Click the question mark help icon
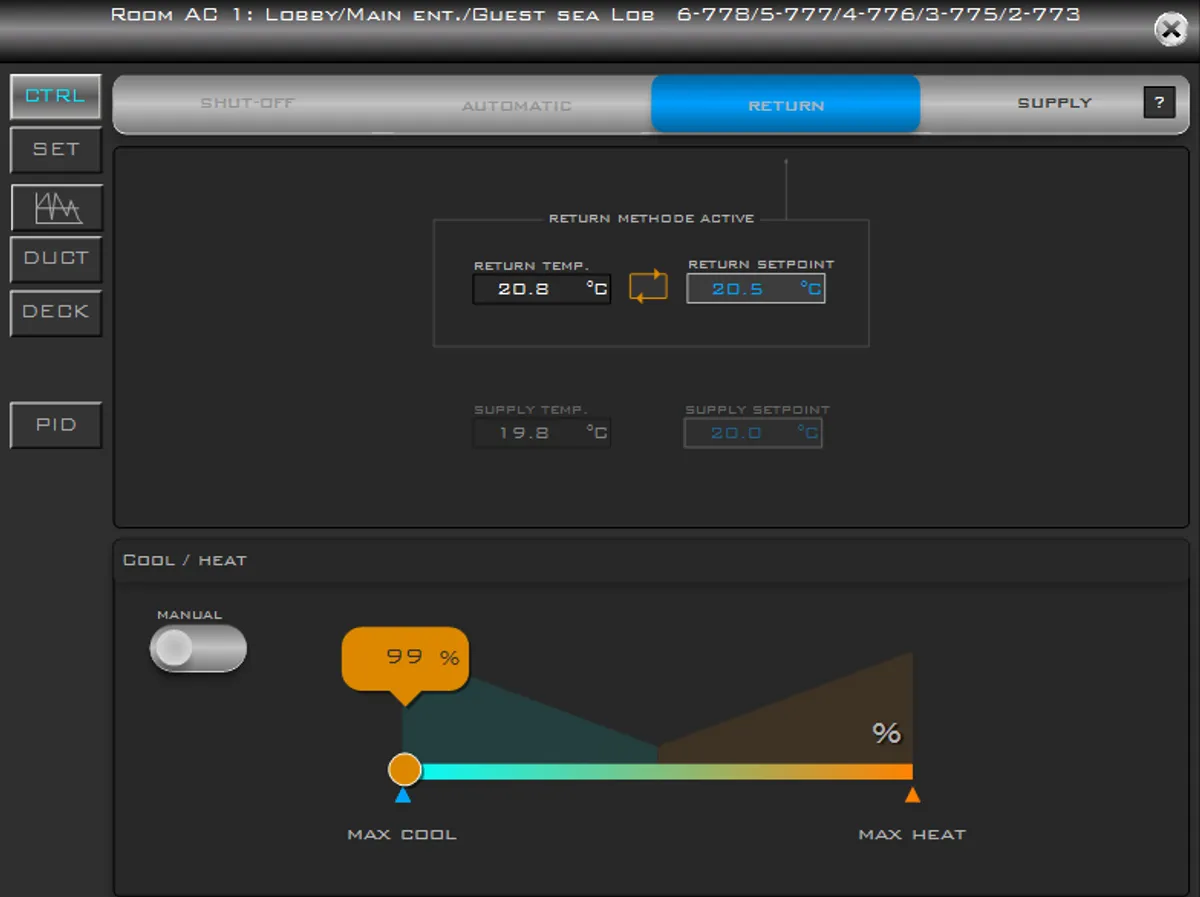 coord(1159,102)
